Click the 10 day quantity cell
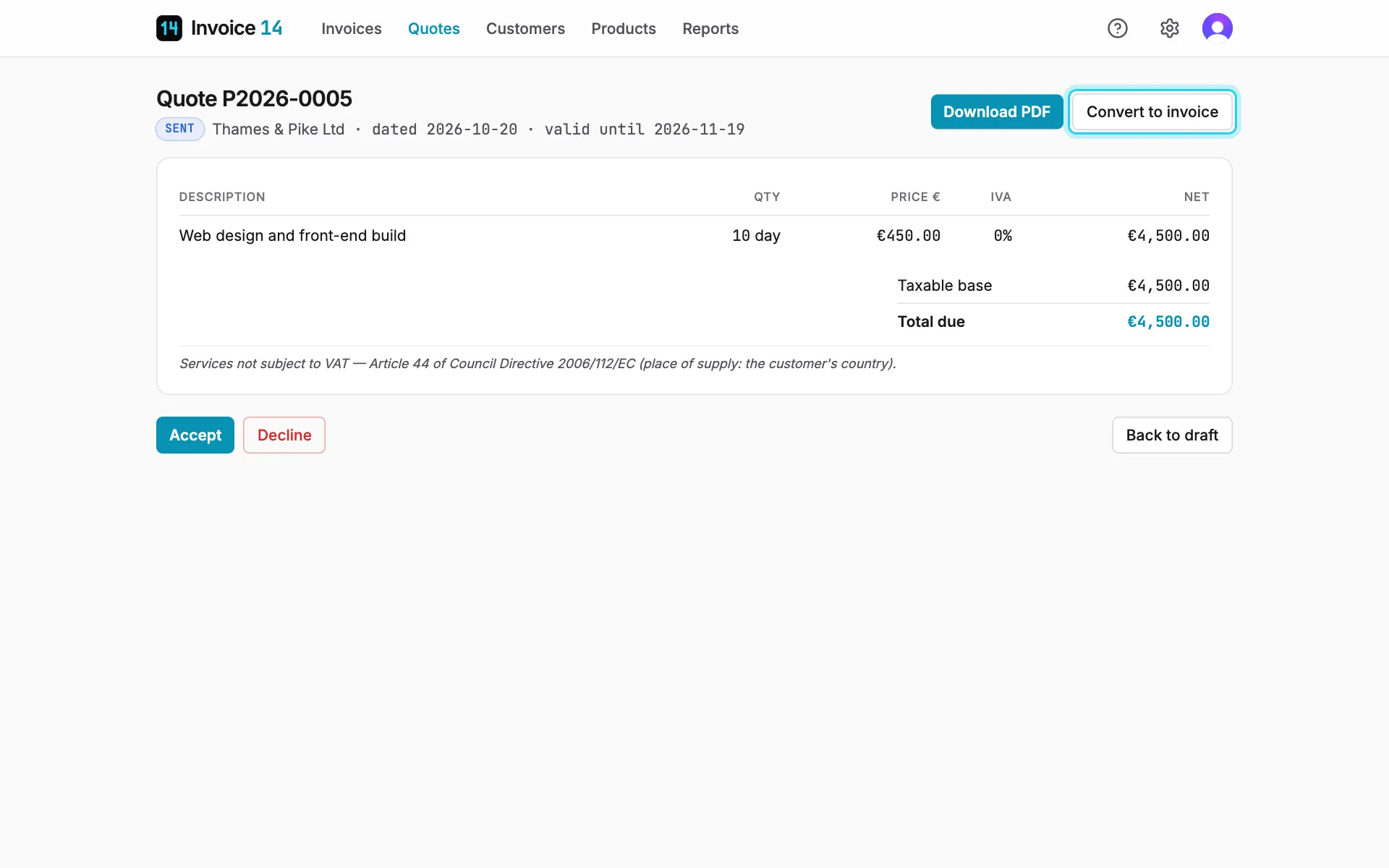 [x=756, y=236]
